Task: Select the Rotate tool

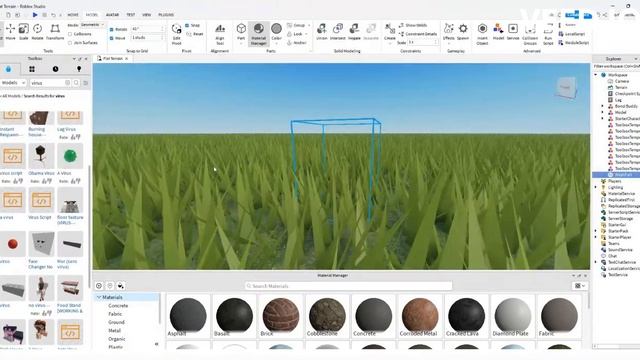Action: (38, 32)
